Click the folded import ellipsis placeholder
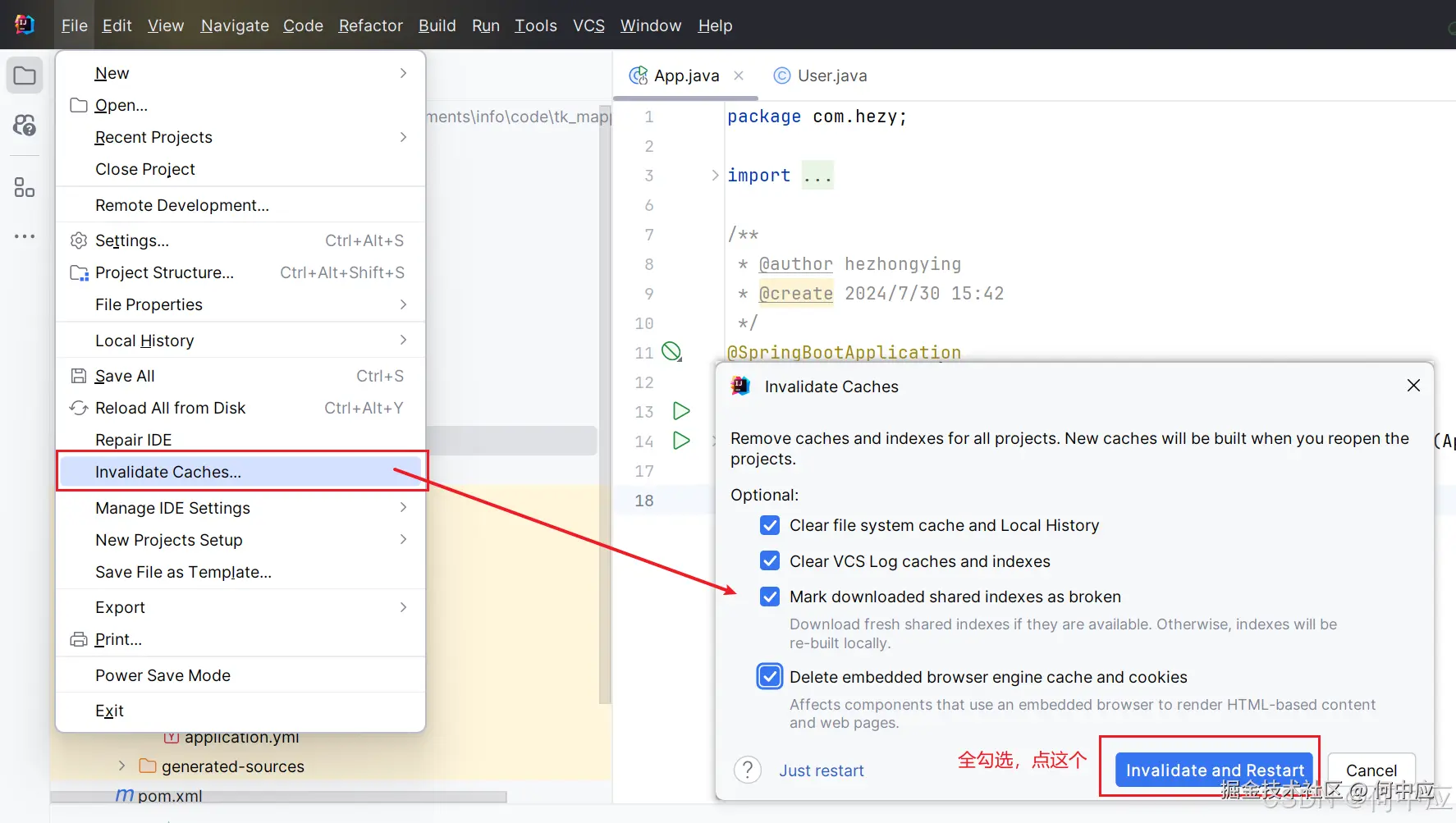The height and width of the screenshot is (823, 1456). point(817,176)
